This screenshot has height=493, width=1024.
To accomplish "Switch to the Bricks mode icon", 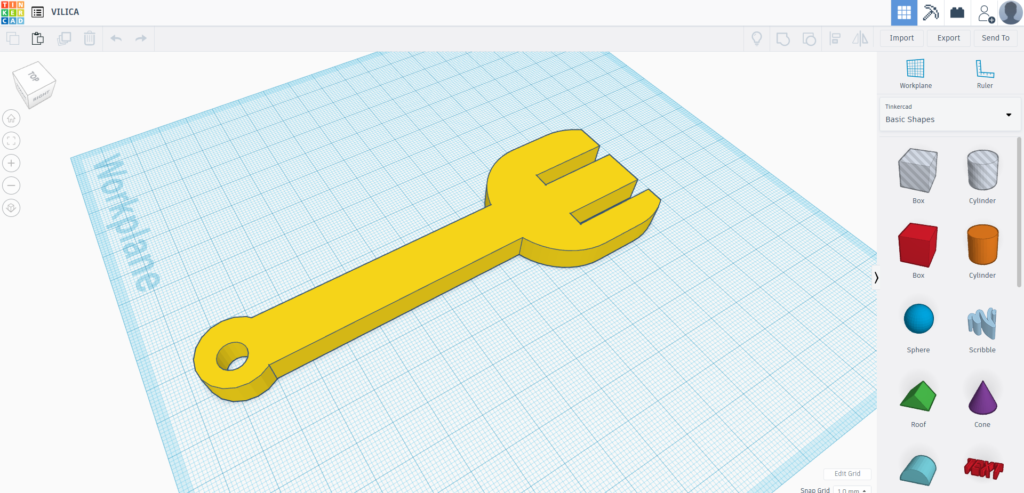I will click(x=957, y=13).
